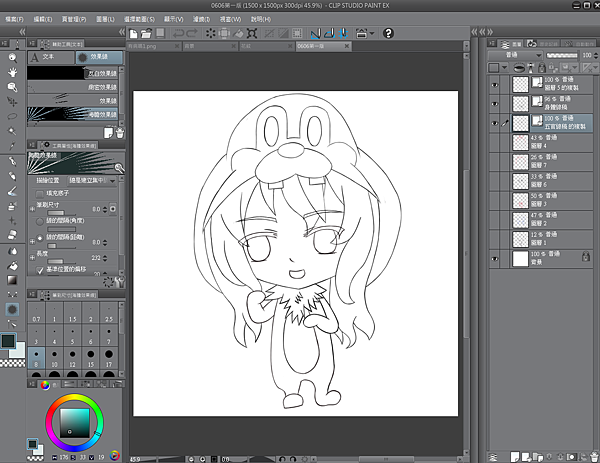Select the hand move tool
Viewport: 600px width, 463px height.
click(x=12, y=72)
